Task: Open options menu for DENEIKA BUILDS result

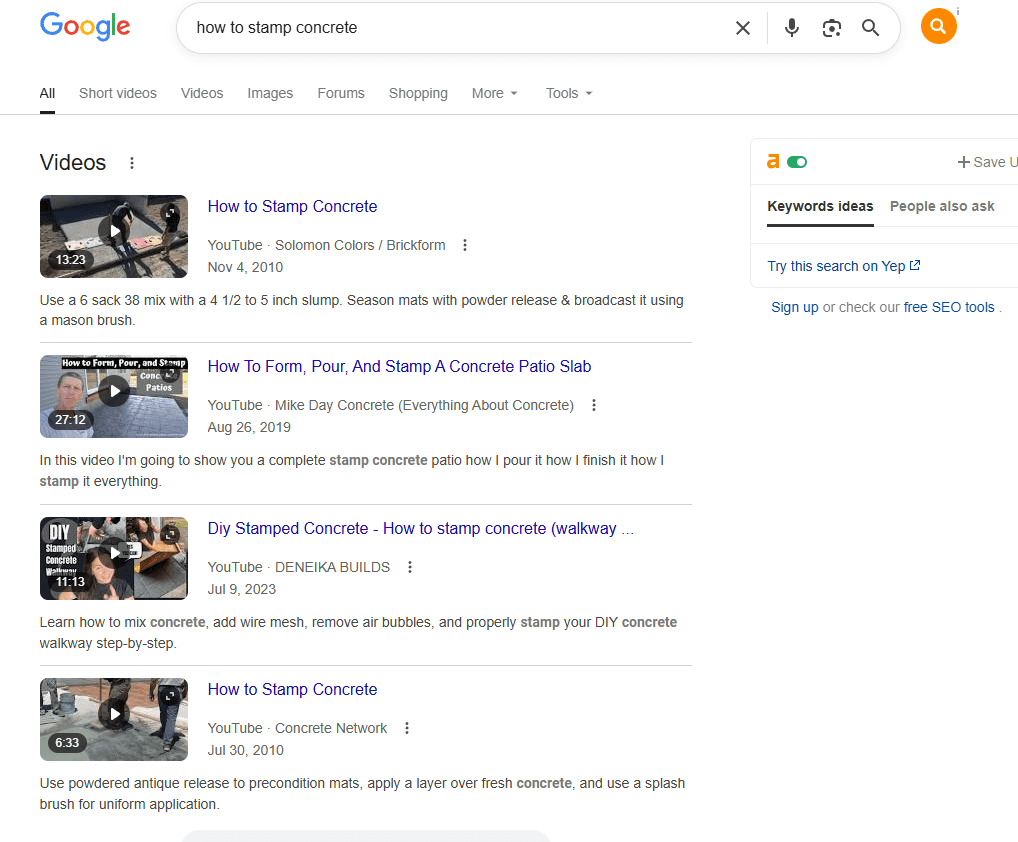Action: click(410, 567)
